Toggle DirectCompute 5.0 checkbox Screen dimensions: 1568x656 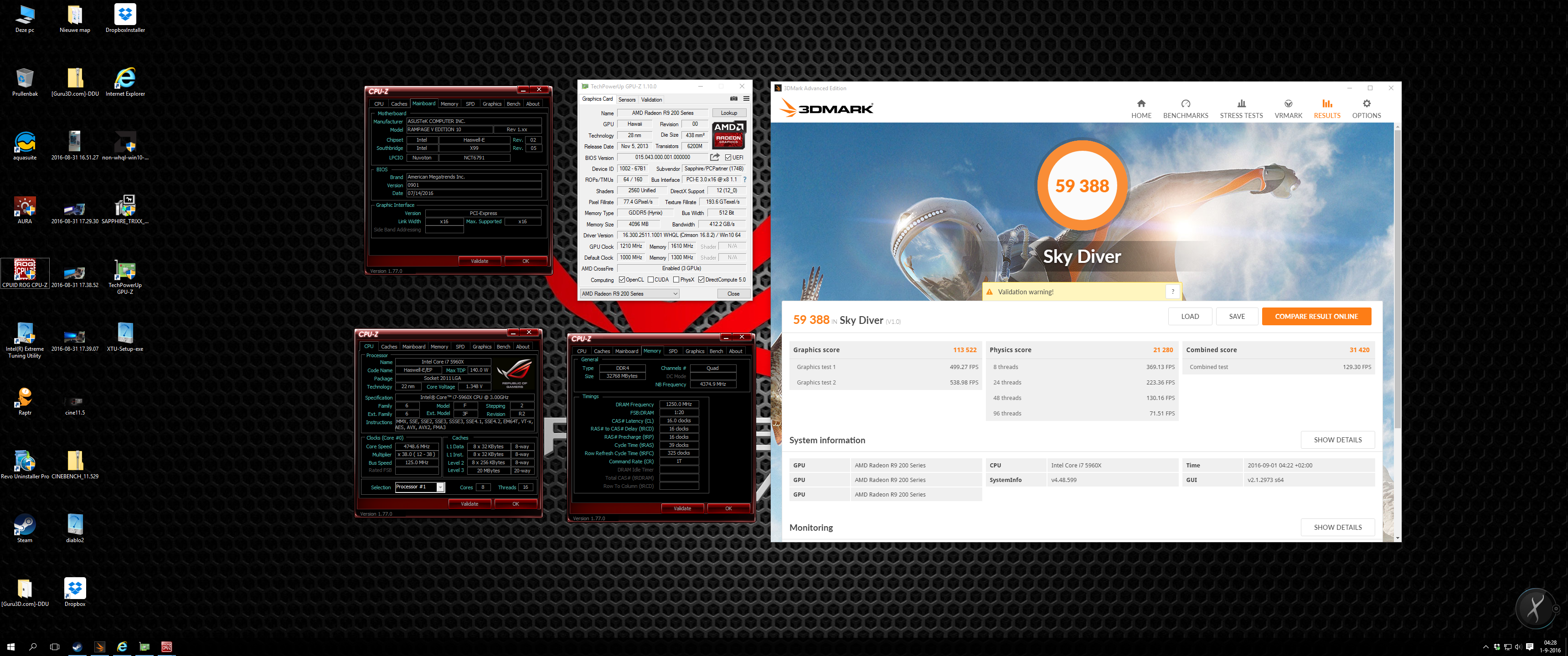pos(701,280)
